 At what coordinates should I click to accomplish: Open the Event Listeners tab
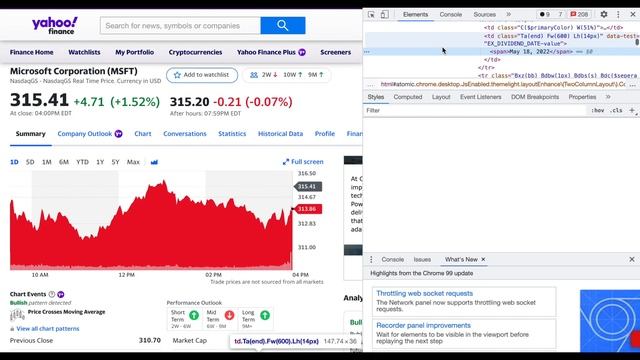[x=480, y=97]
